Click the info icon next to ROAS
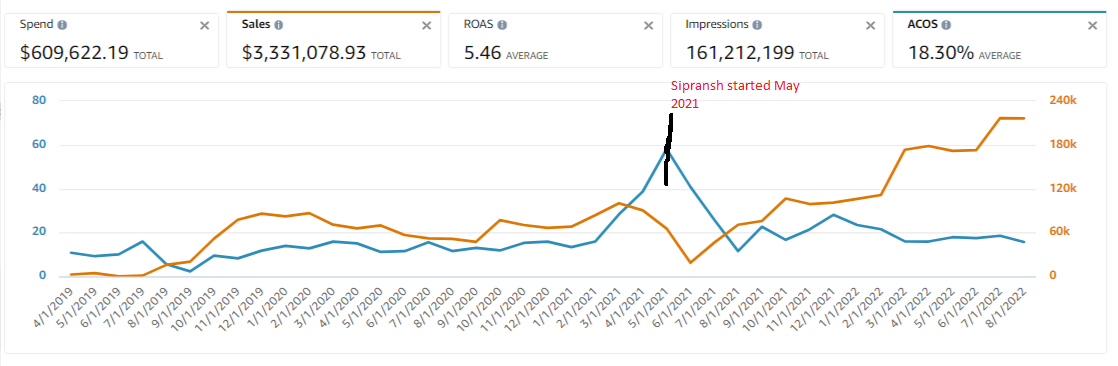Viewport: 1118px width, 366px height. [x=502, y=25]
